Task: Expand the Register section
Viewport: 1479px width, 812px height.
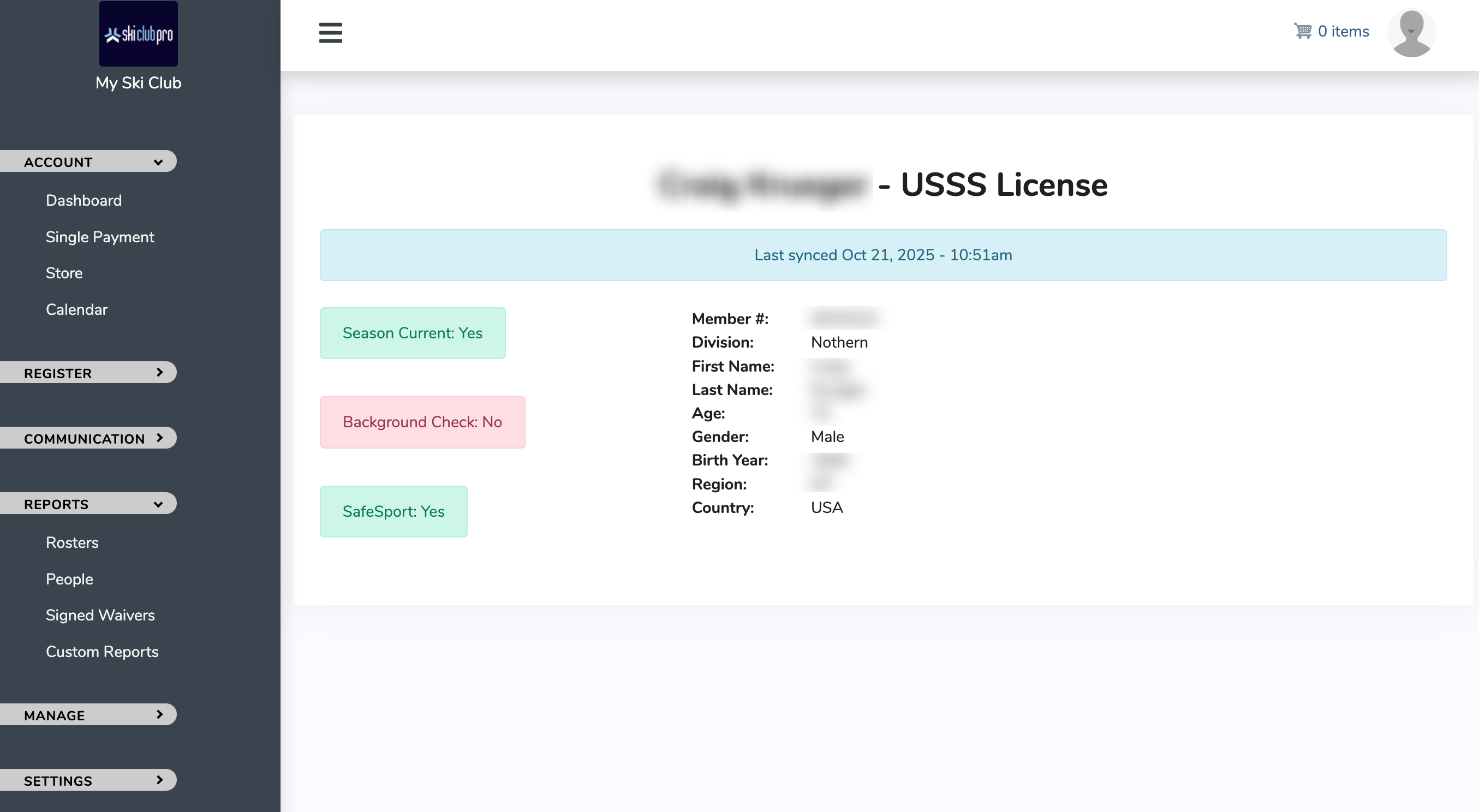Action: tap(88, 373)
